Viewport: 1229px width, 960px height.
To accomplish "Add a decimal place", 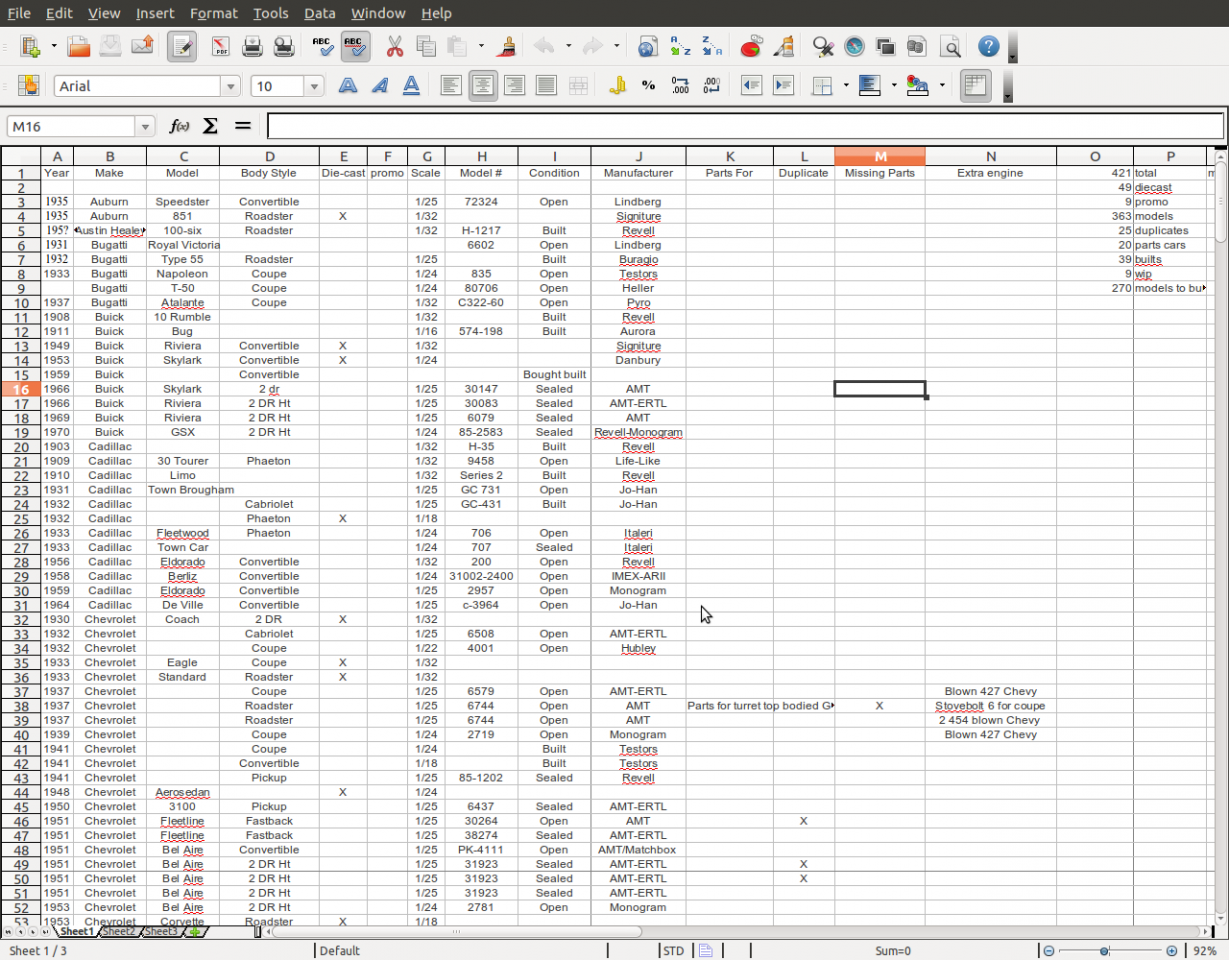I will click(680, 86).
